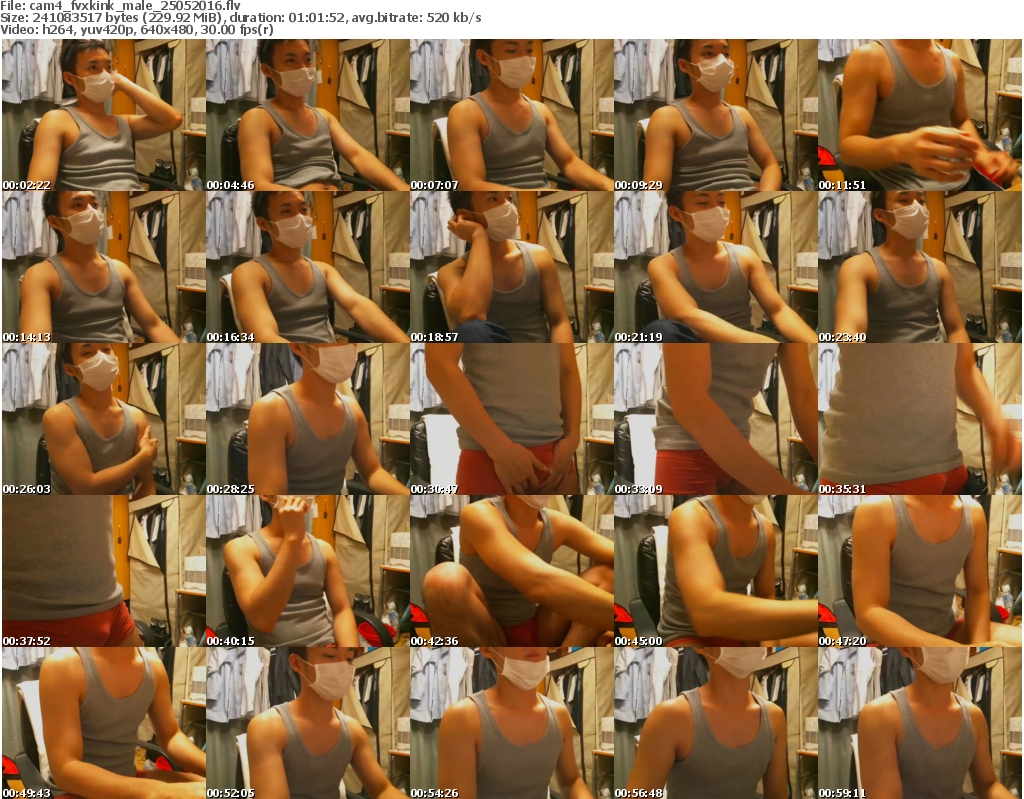The height and width of the screenshot is (799, 1024).
Task: Click the file name line in header
Action: coord(121,6)
